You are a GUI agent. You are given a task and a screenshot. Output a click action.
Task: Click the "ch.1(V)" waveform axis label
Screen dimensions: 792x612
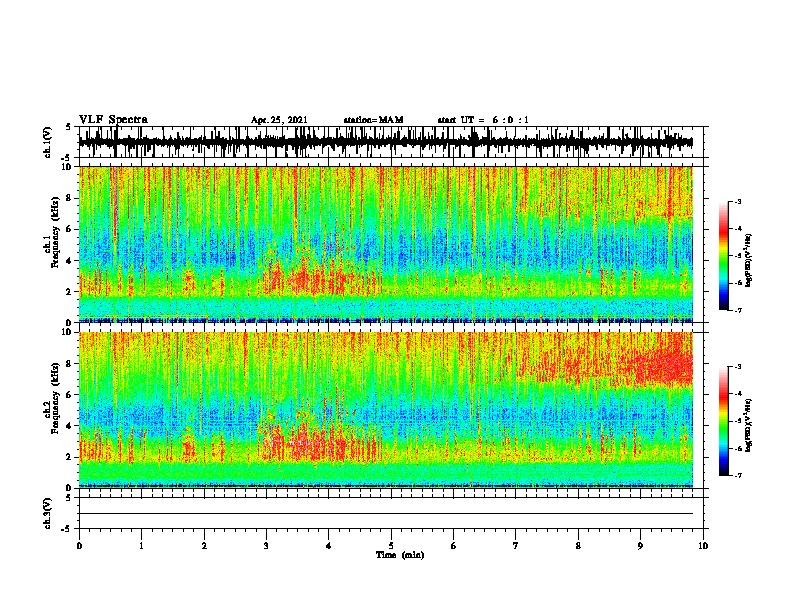(x=47, y=142)
